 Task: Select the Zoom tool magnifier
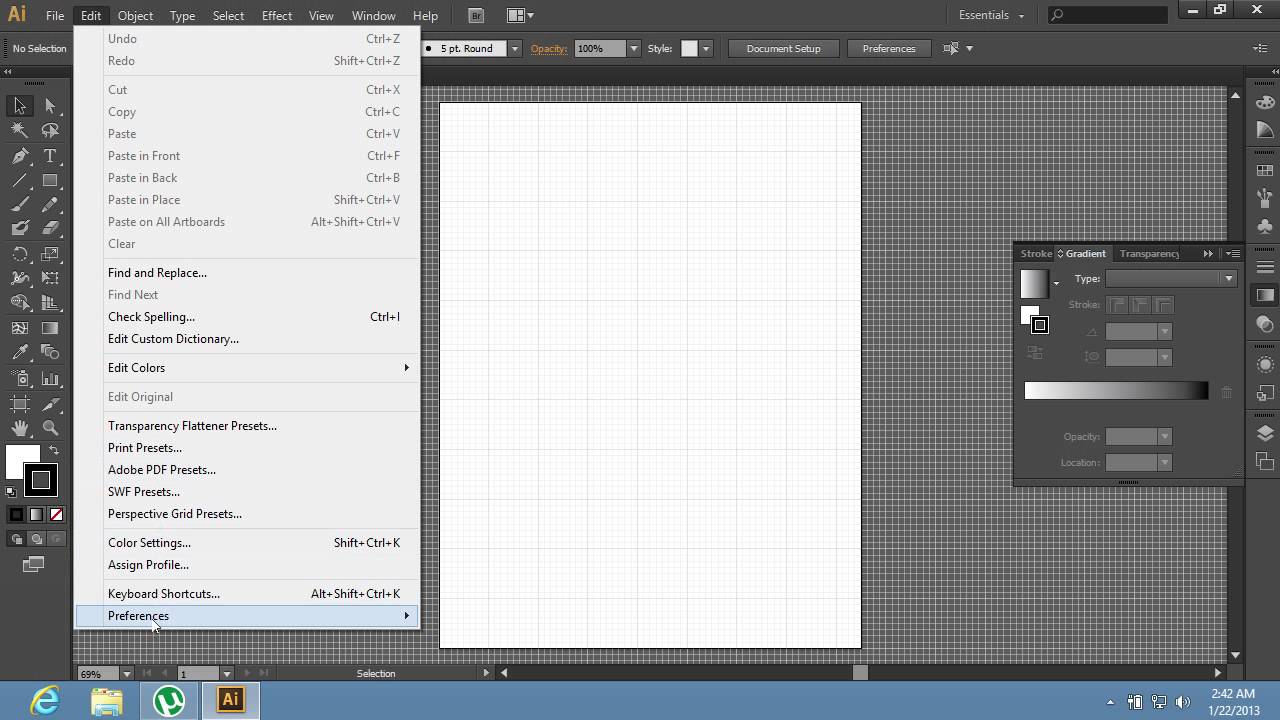click(x=50, y=428)
